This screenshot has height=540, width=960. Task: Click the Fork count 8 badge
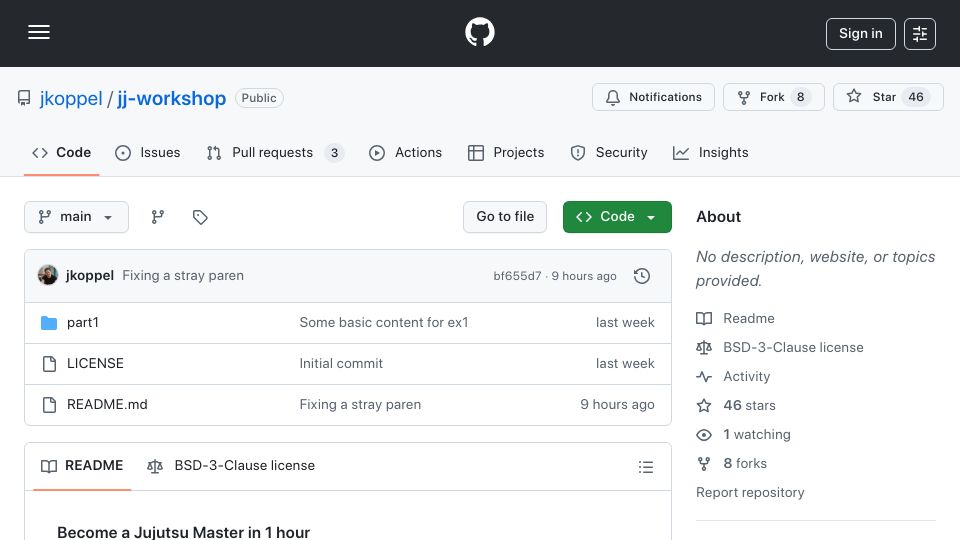[800, 97]
